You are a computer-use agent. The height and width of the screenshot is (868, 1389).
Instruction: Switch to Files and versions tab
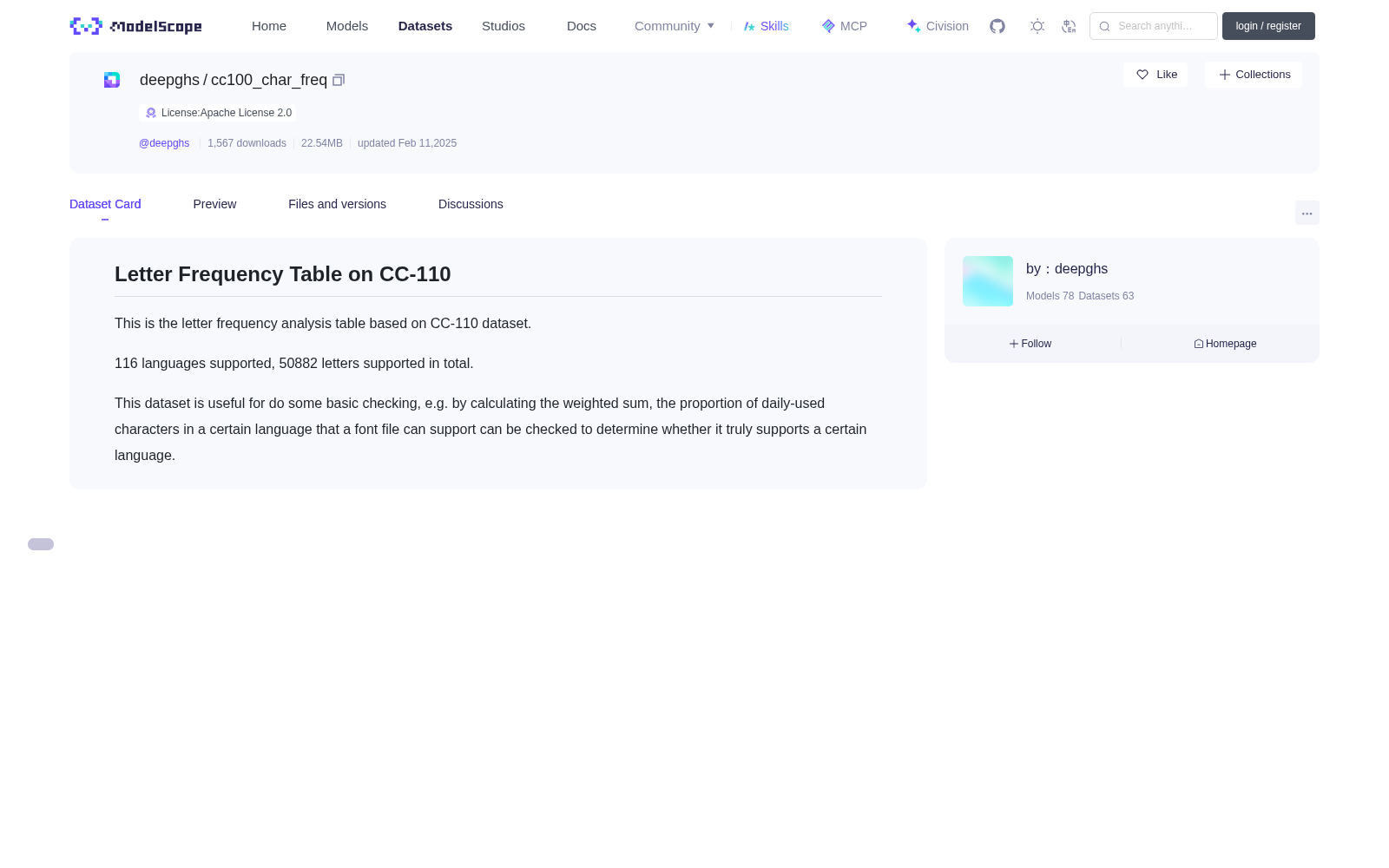click(337, 204)
